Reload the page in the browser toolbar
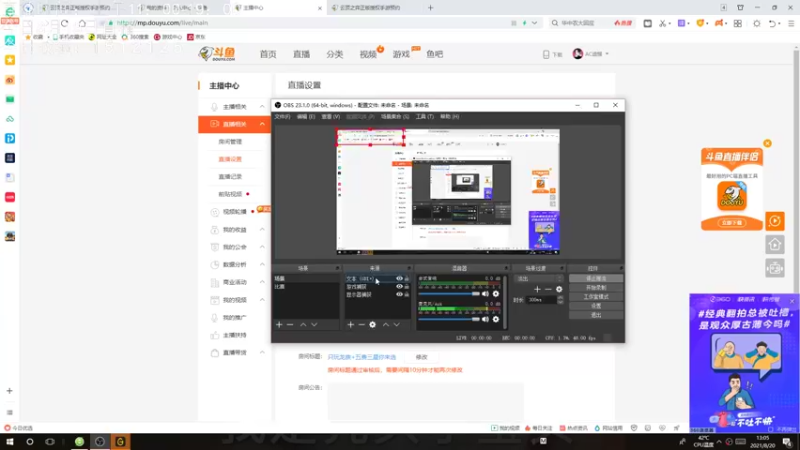 [x=64, y=23]
